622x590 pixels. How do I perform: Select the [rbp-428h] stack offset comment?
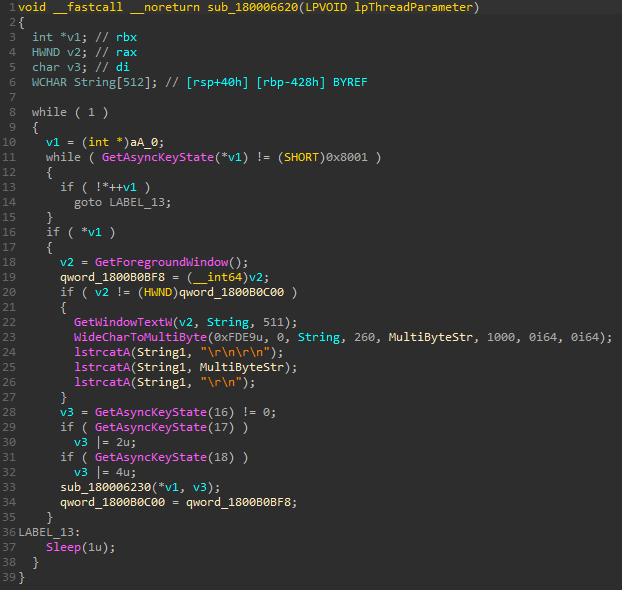[x=291, y=82]
